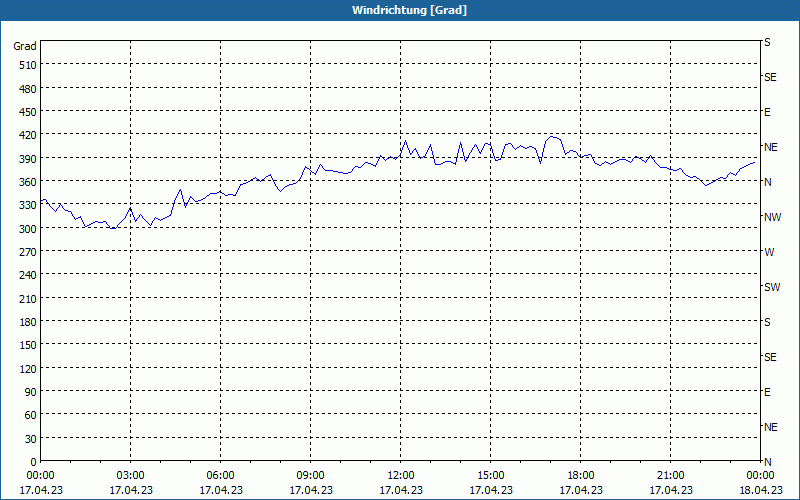Viewport: 800px width, 500px height.
Task: Select the 480 value on the degree axis
Action: (x=28, y=89)
